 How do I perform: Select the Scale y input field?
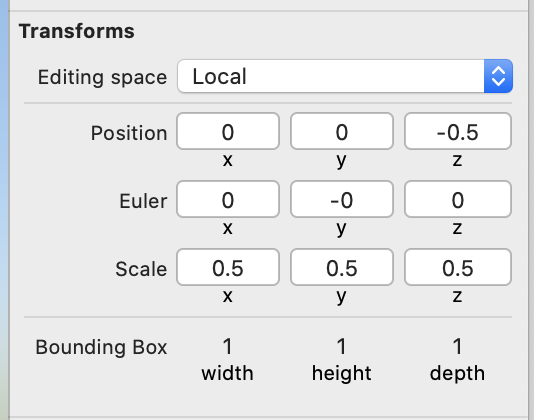(x=342, y=267)
